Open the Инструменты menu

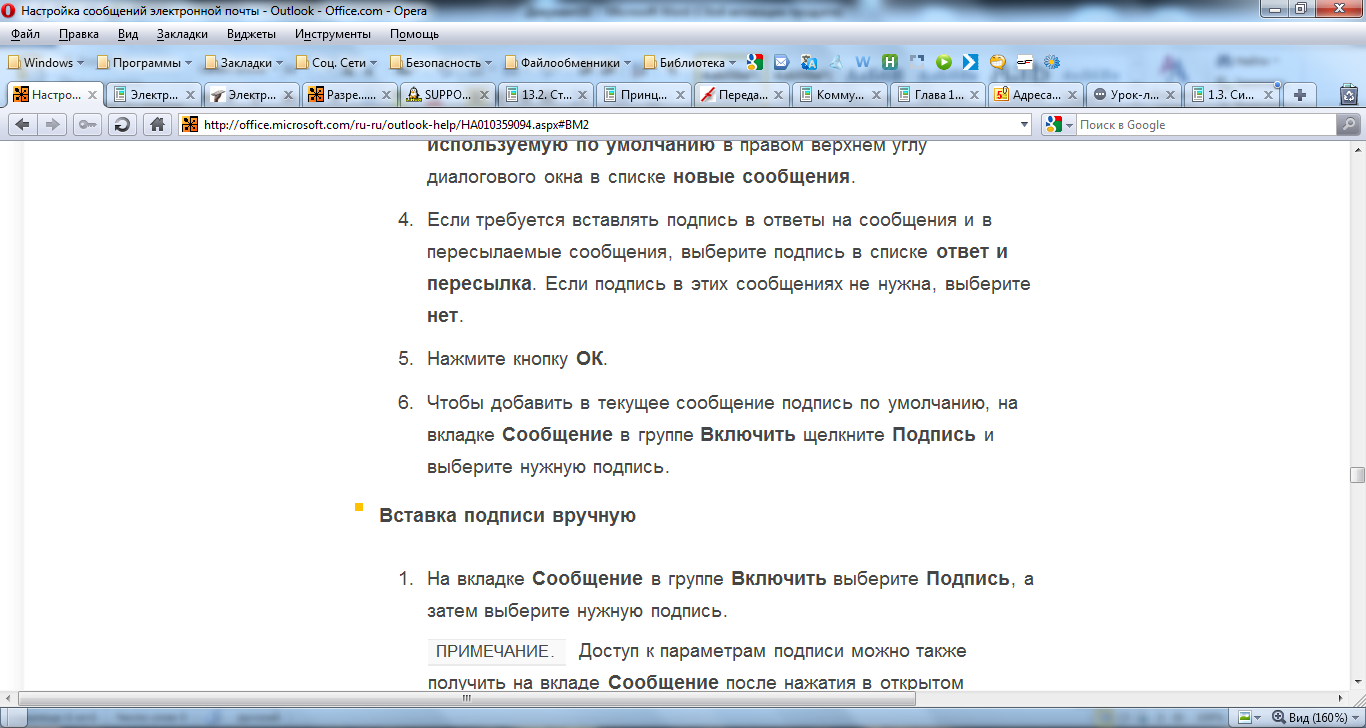coord(333,34)
